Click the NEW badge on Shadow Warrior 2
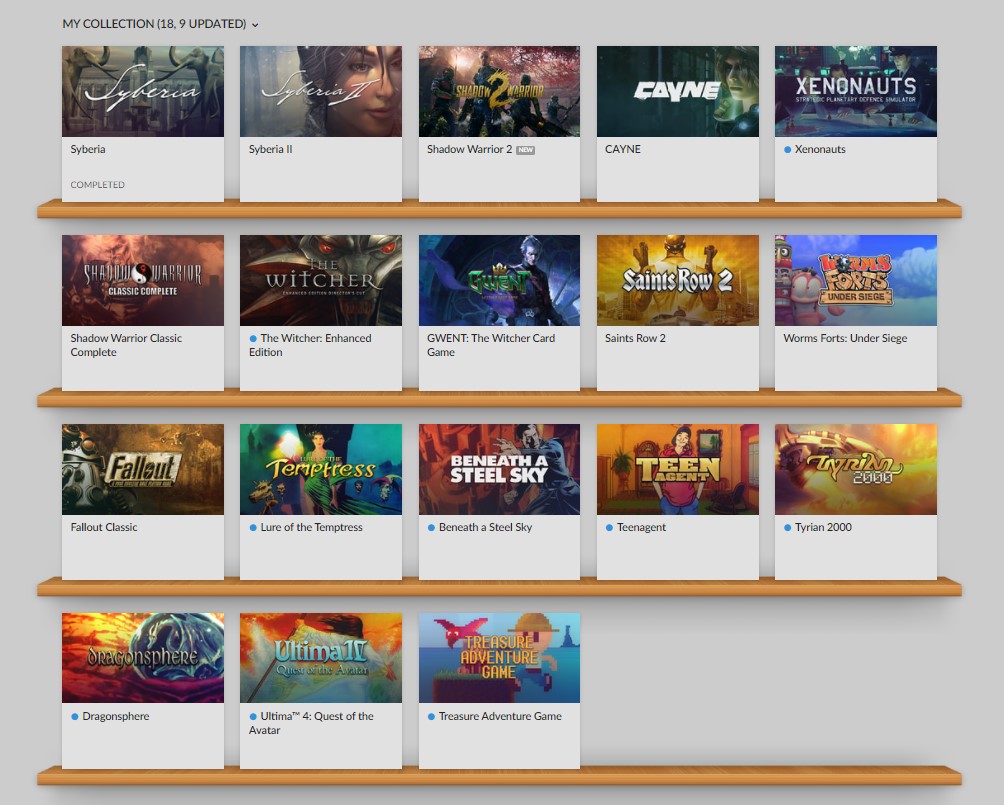 coord(526,150)
